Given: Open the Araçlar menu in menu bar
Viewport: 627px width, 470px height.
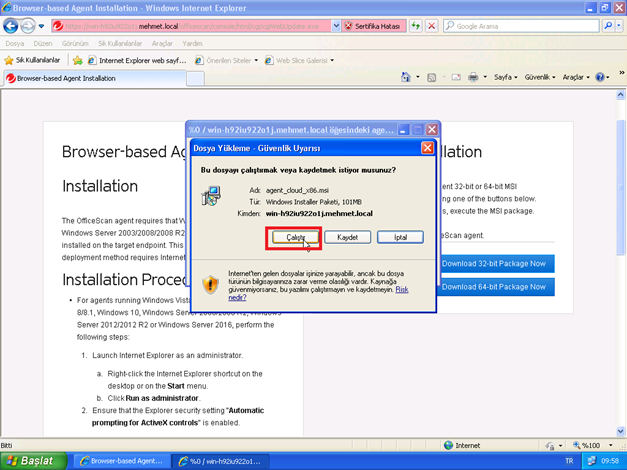Looking at the screenshot, I should click(x=162, y=43).
